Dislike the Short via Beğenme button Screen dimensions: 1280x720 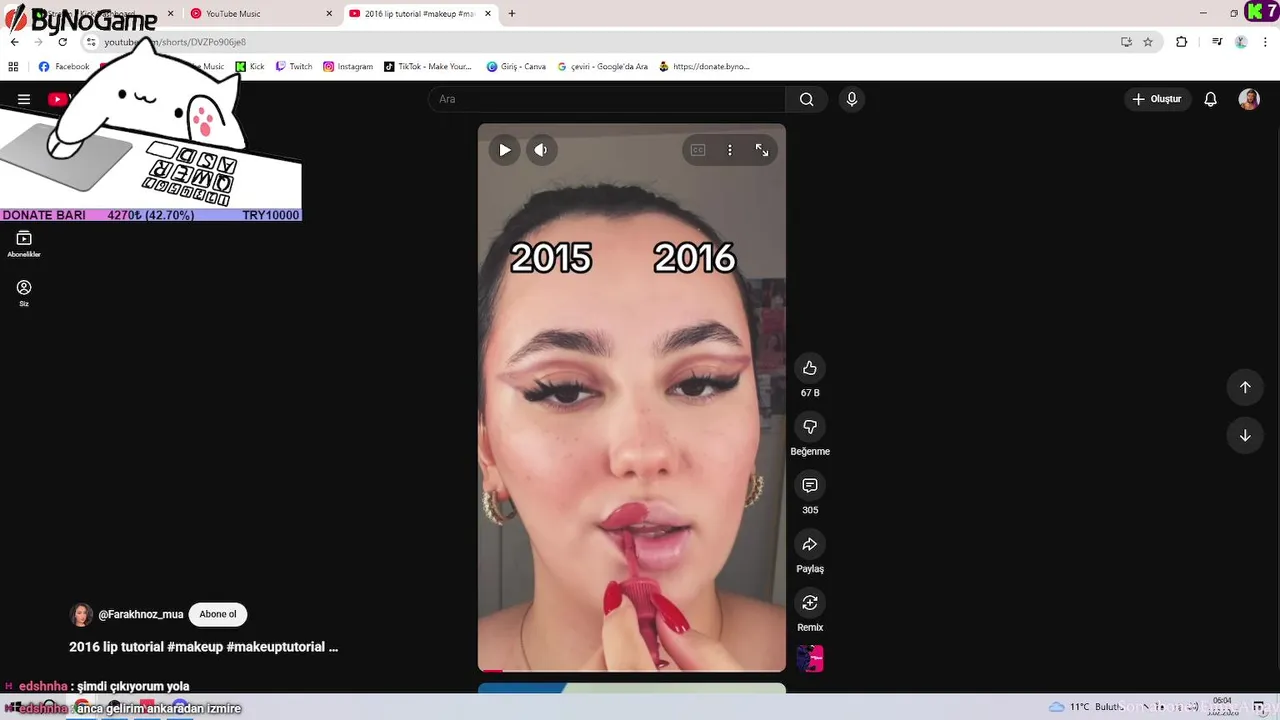[810, 427]
